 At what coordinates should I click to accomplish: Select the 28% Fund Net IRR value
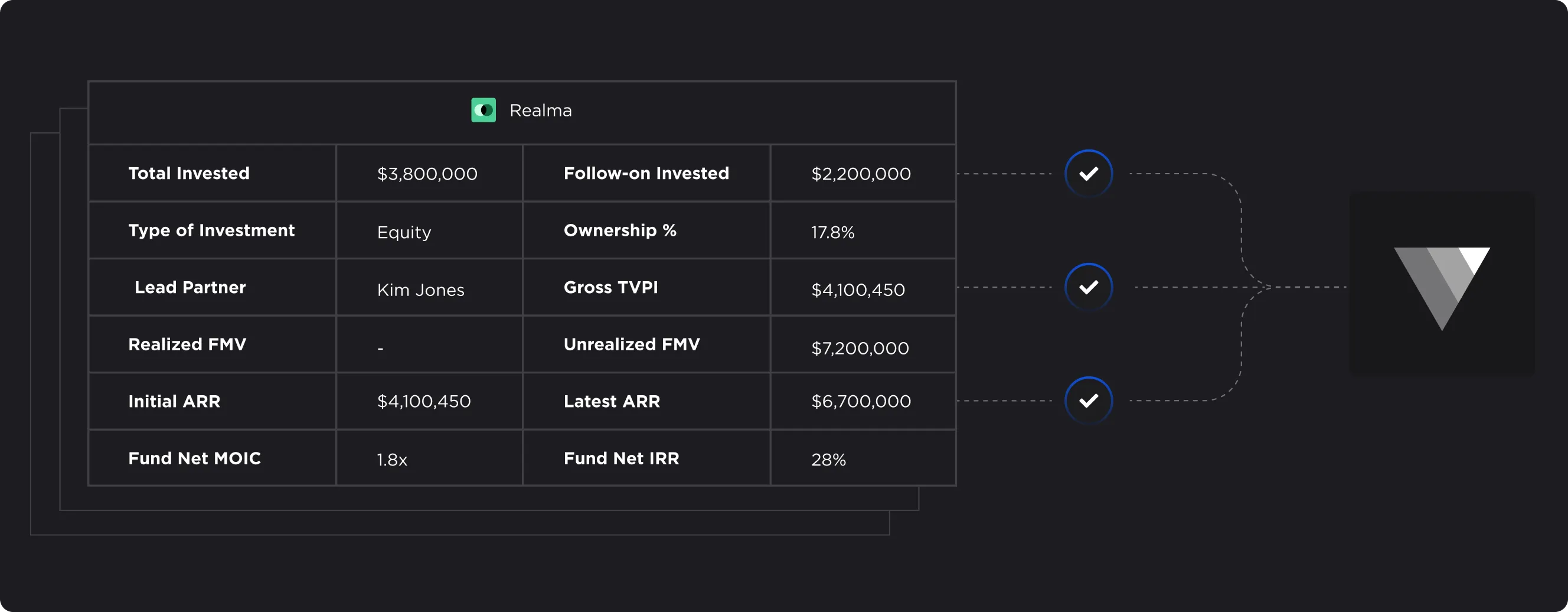point(828,460)
